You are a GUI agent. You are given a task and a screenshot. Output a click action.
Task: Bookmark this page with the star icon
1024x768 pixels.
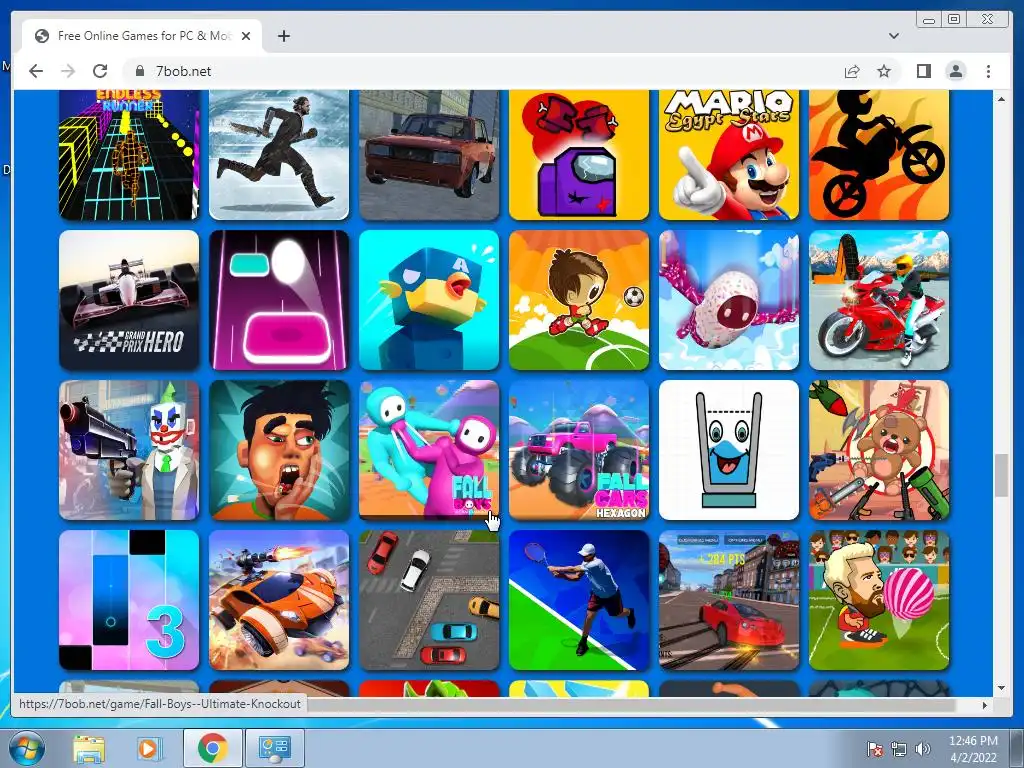coord(884,71)
